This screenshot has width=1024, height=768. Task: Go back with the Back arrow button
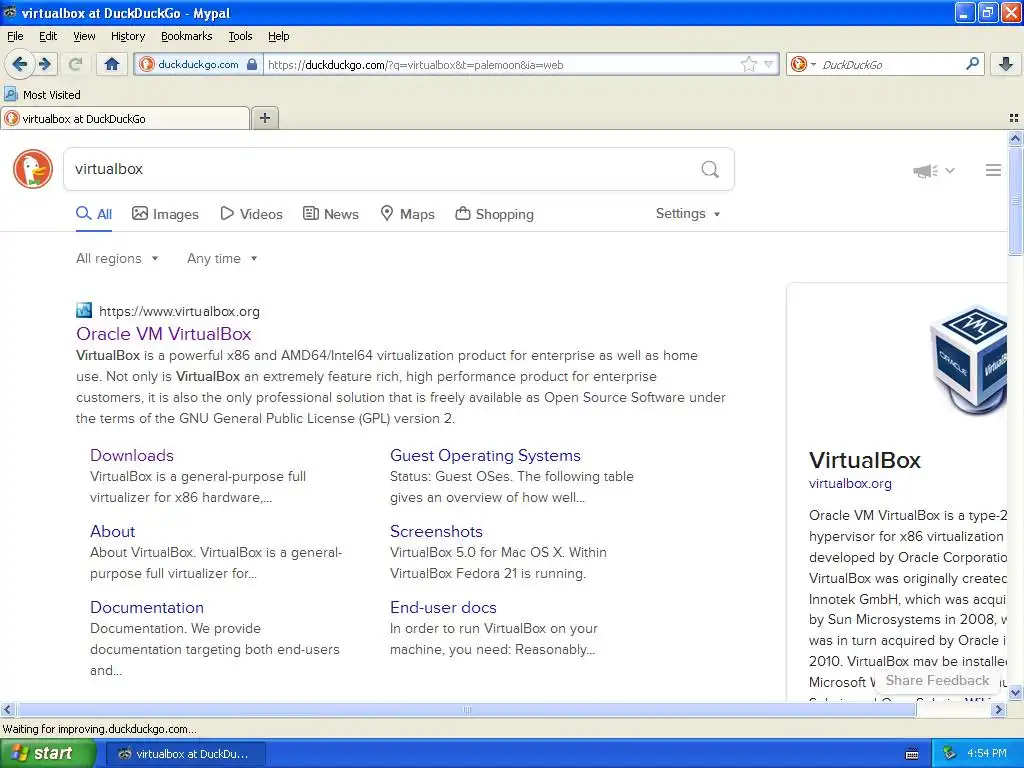coord(19,64)
